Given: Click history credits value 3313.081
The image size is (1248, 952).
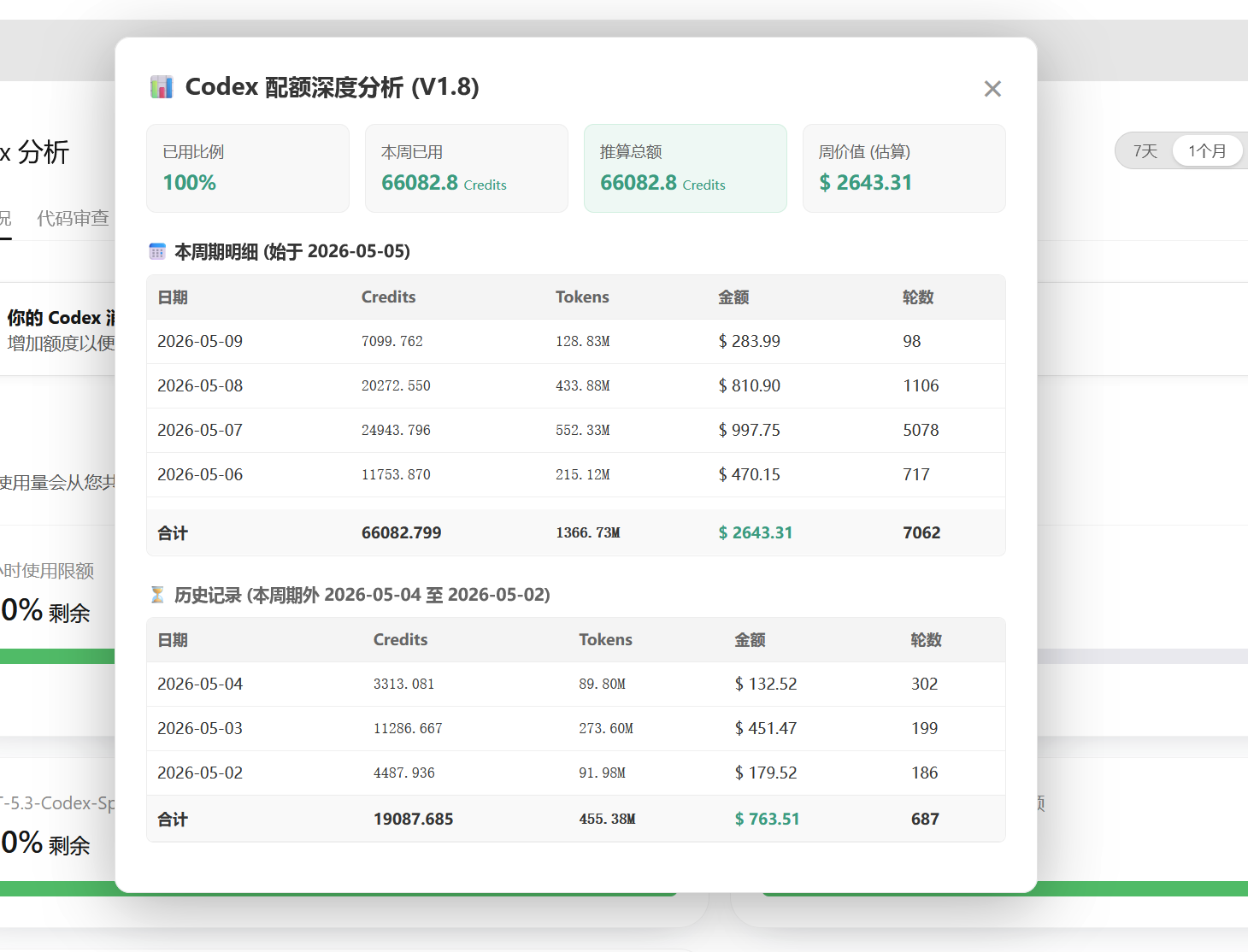Looking at the screenshot, I should pos(404,684).
